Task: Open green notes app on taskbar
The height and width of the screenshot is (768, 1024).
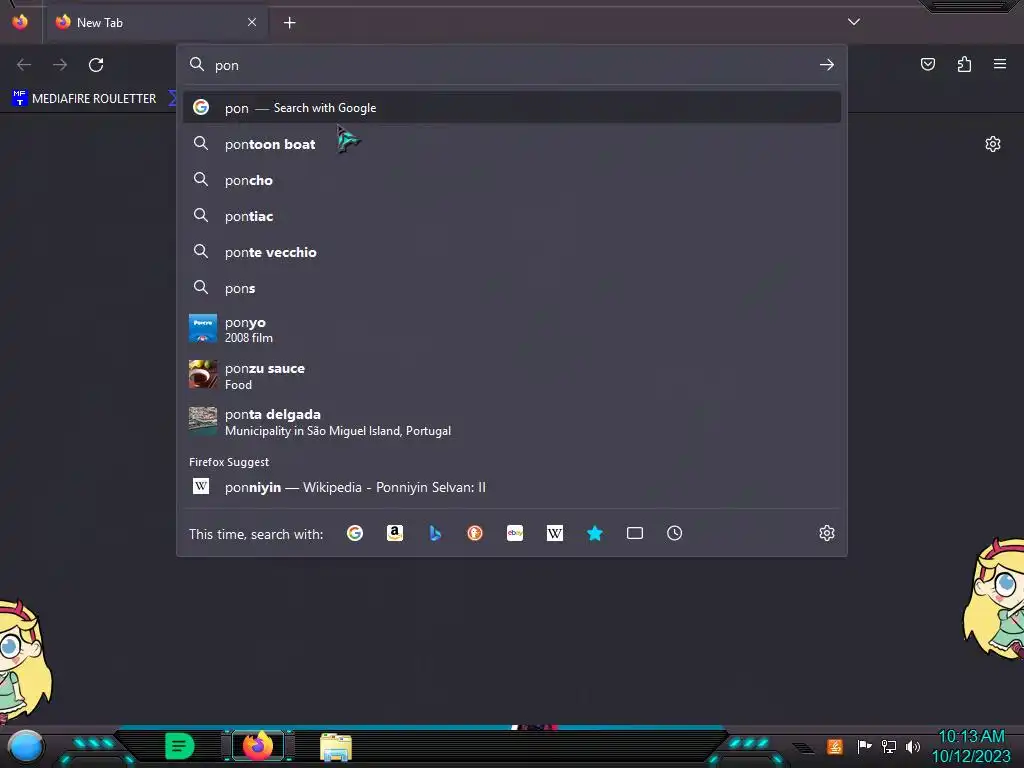Action: (x=180, y=746)
